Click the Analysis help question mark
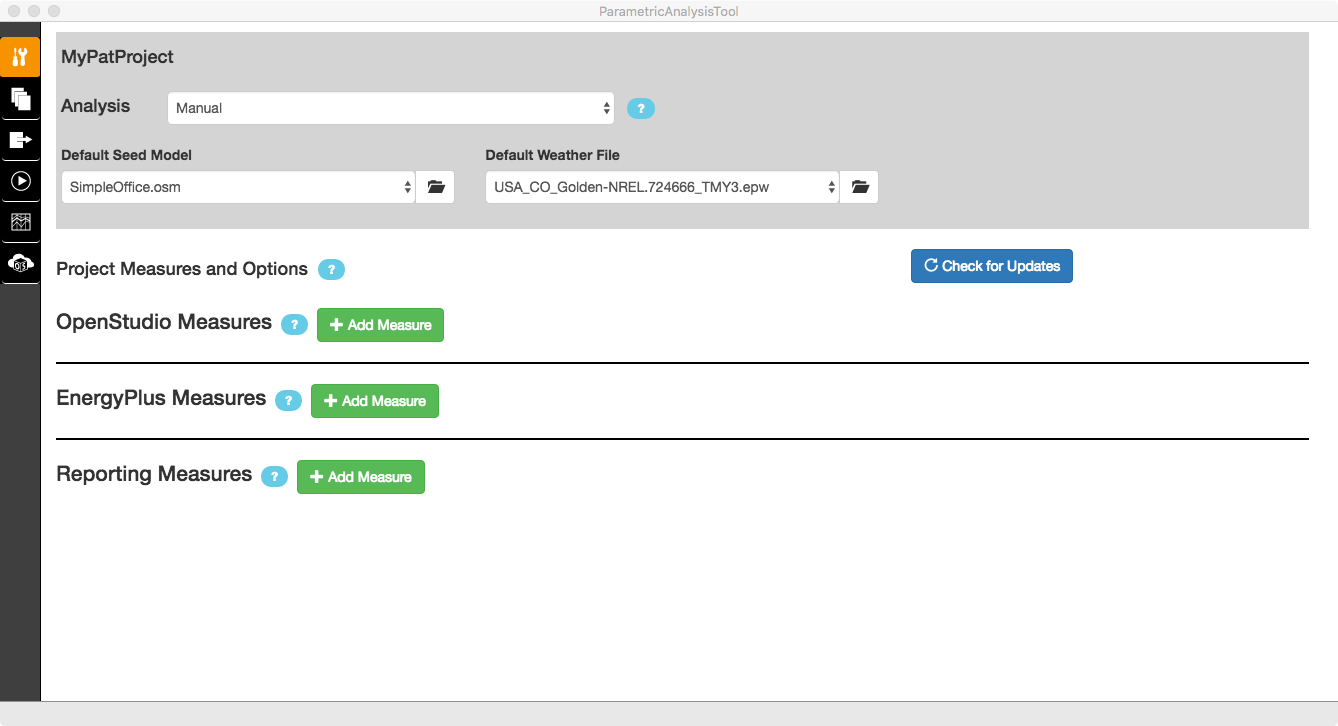The image size is (1338, 726). click(x=640, y=108)
